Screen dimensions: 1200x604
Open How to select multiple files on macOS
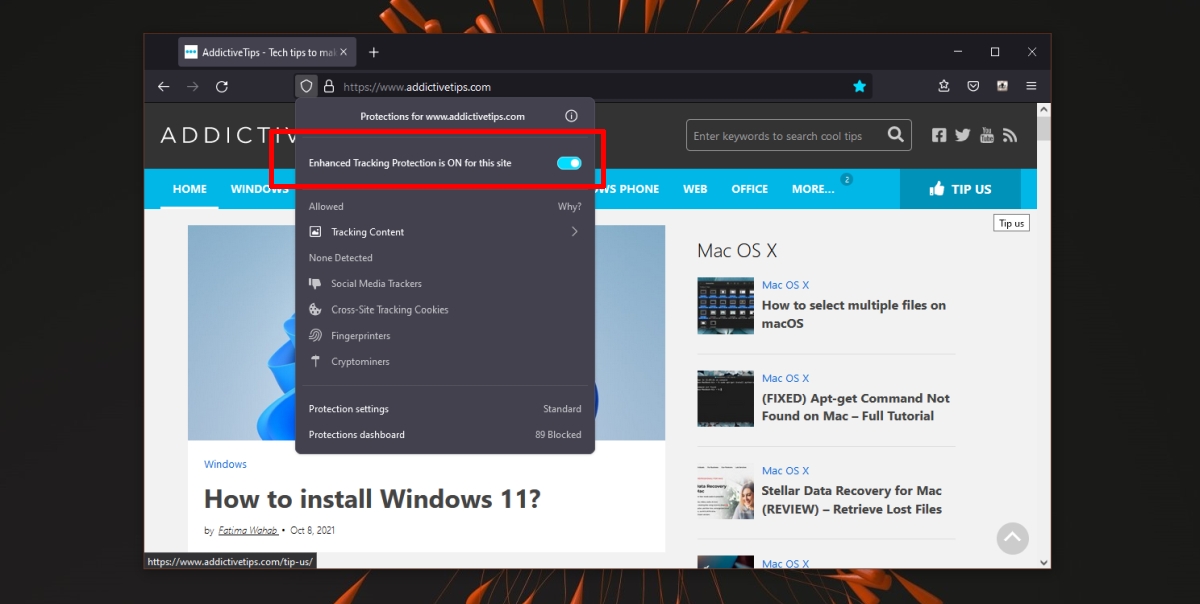pyautogui.click(x=854, y=314)
